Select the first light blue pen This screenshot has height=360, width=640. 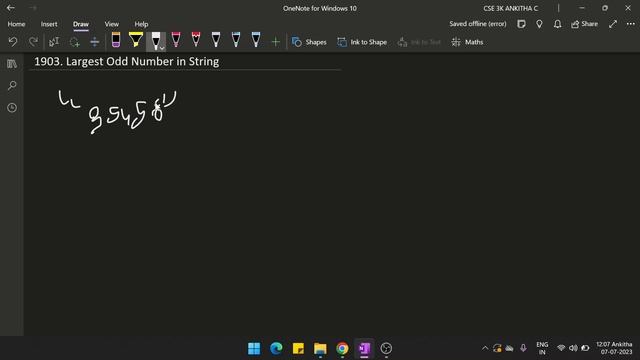click(236, 40)
